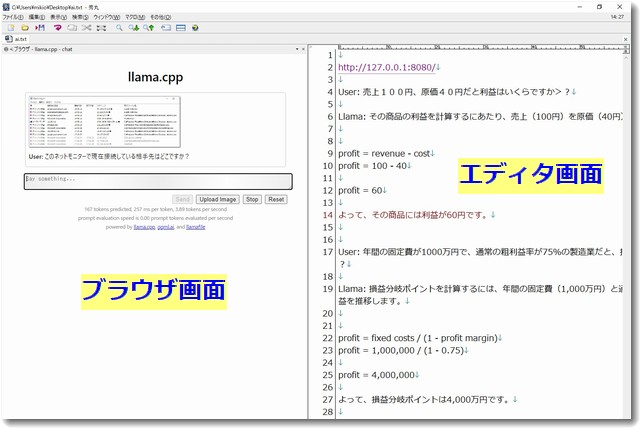Click the search upward arrow icon
The width and height of the screenshot is (640, 428).
pos(149,28)
